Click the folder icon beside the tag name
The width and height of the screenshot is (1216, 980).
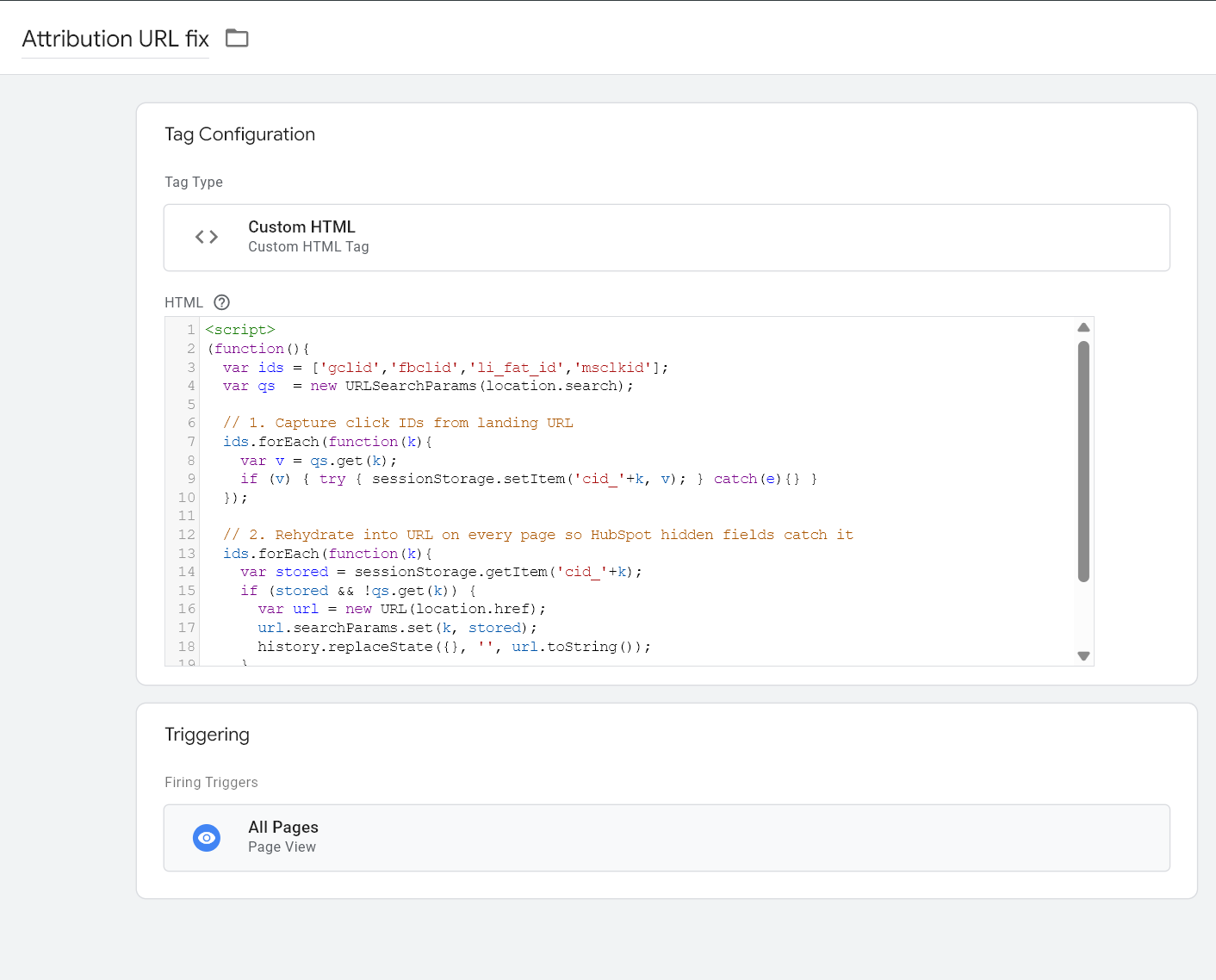237,39
